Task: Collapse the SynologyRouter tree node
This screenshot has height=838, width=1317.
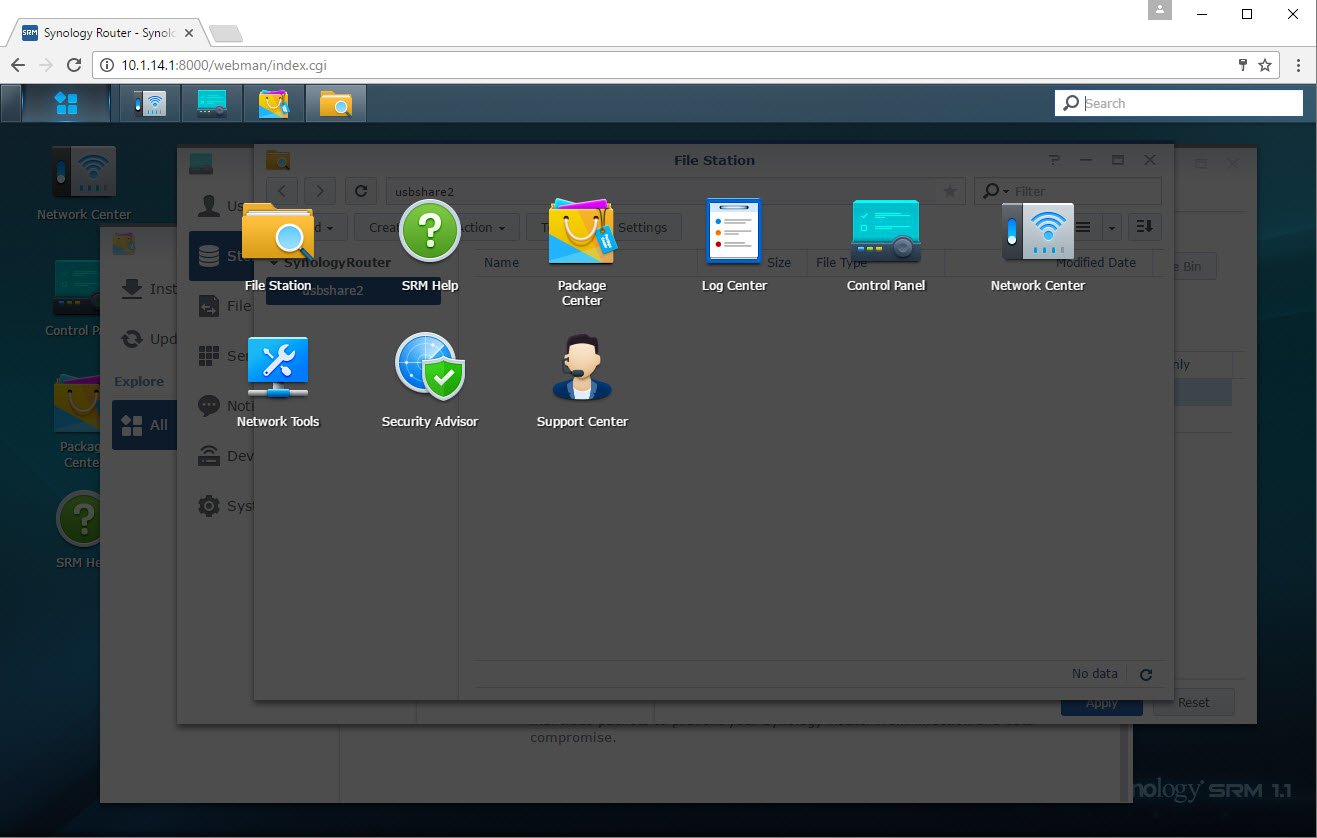Action: [x=274, y=262]
